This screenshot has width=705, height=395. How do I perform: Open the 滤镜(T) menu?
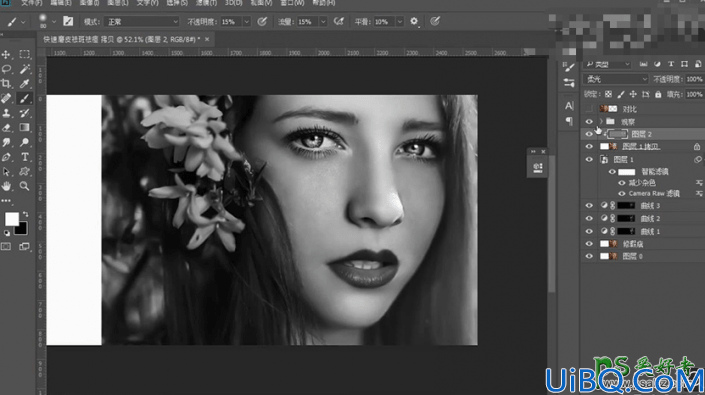(206, 3)
